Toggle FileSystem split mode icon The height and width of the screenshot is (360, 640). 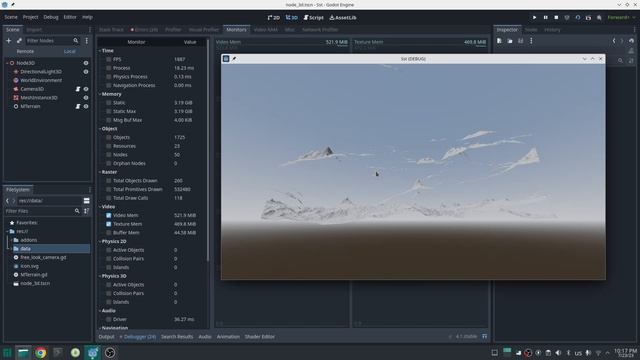click(x=87, y=201)
